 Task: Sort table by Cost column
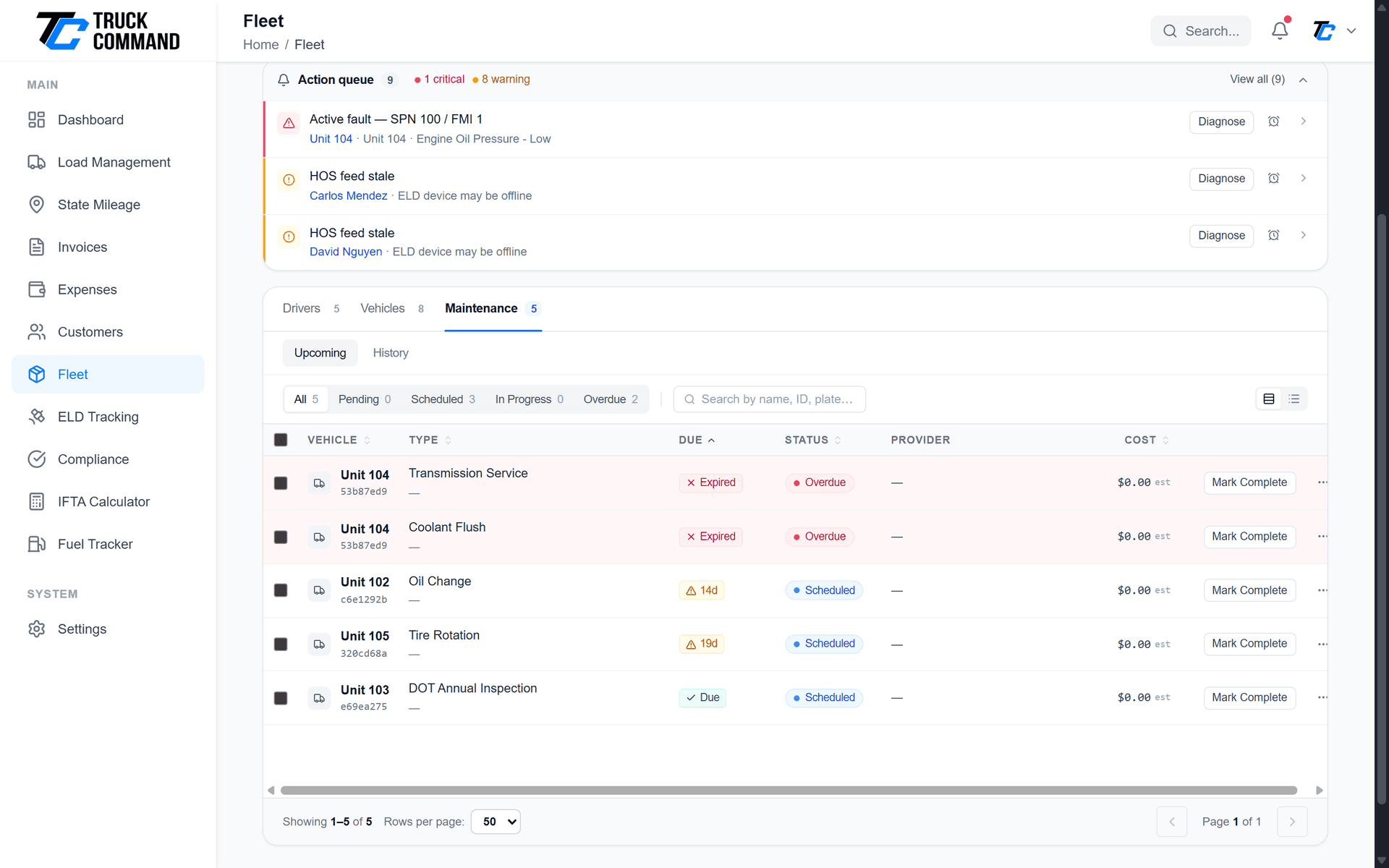1147,440
